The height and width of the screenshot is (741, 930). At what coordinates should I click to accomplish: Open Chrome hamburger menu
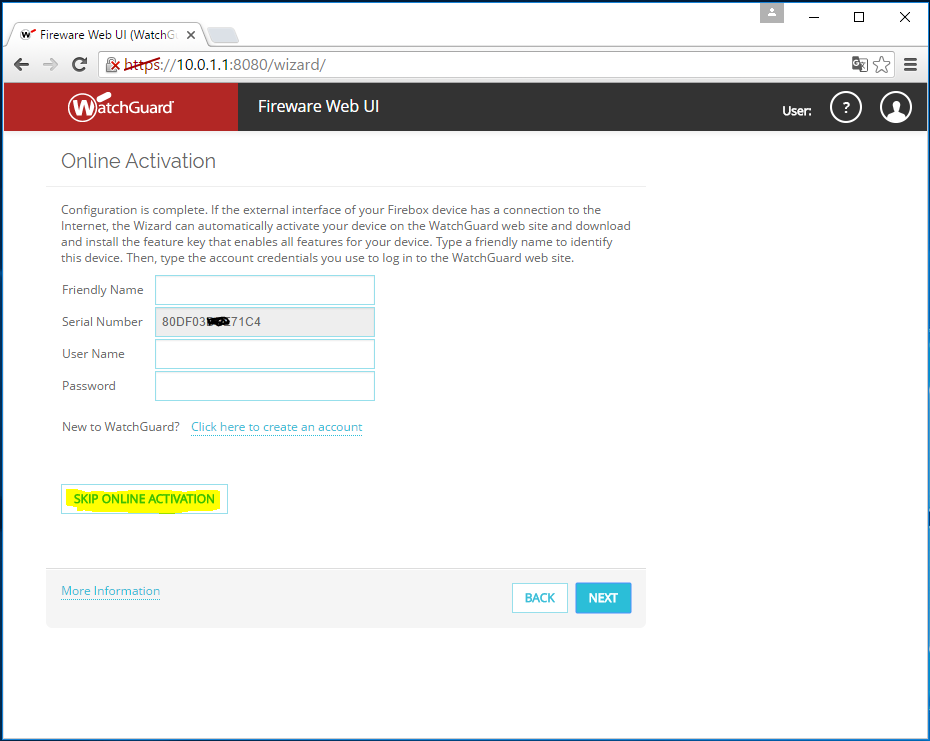point(910,65)
